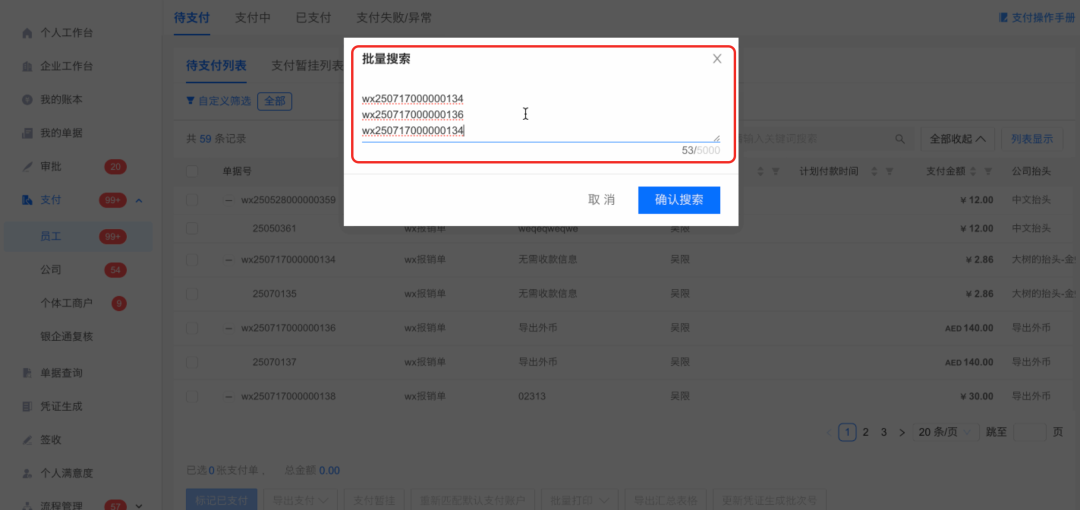Open 签收 via its sidebar icon
The image size is (1080, 510).
(x=28, y=439)
